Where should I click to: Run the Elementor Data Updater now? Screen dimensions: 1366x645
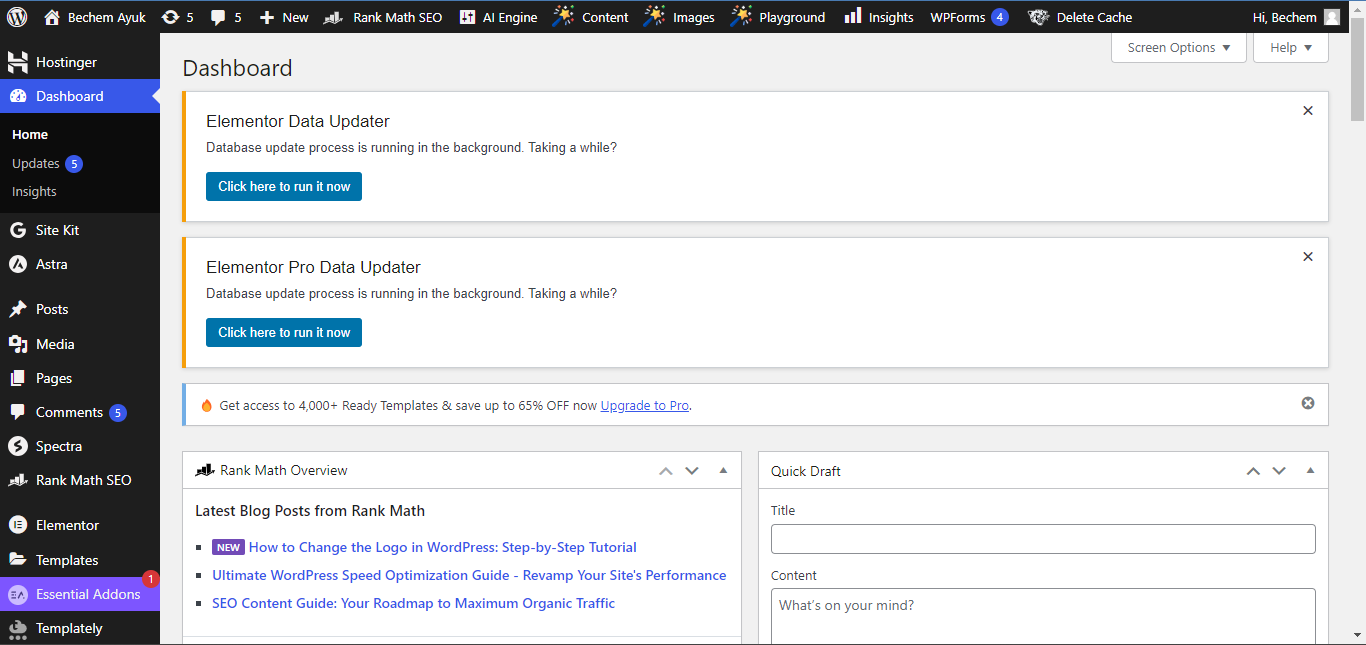pyautogui.click(x=284, y=186)
